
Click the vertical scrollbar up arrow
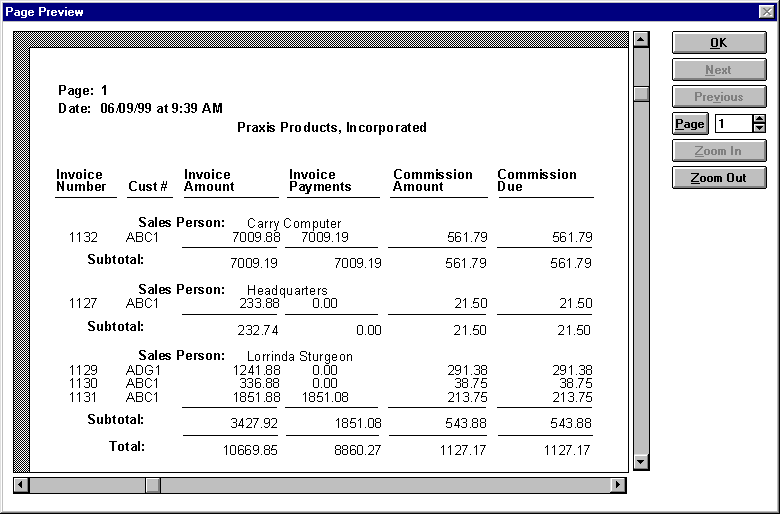click(x=641, y=39)
